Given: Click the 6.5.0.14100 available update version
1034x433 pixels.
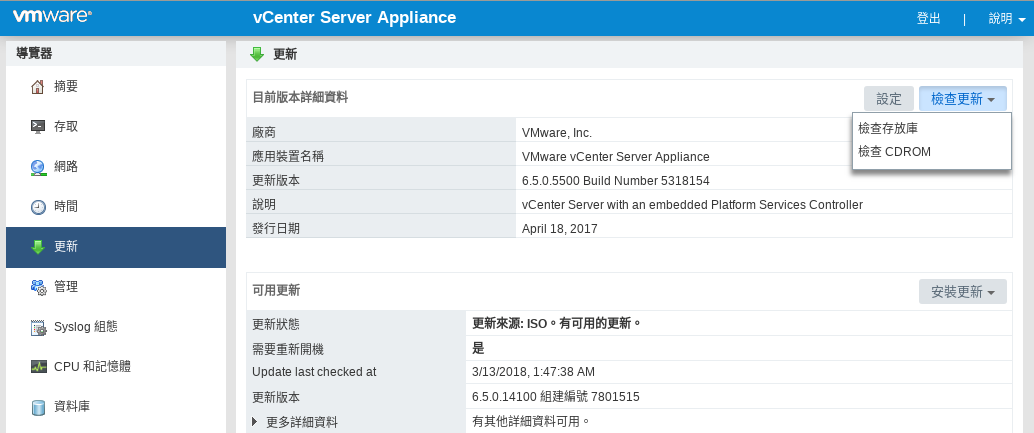Looking at the screenshot, I should tap(556, 397).
